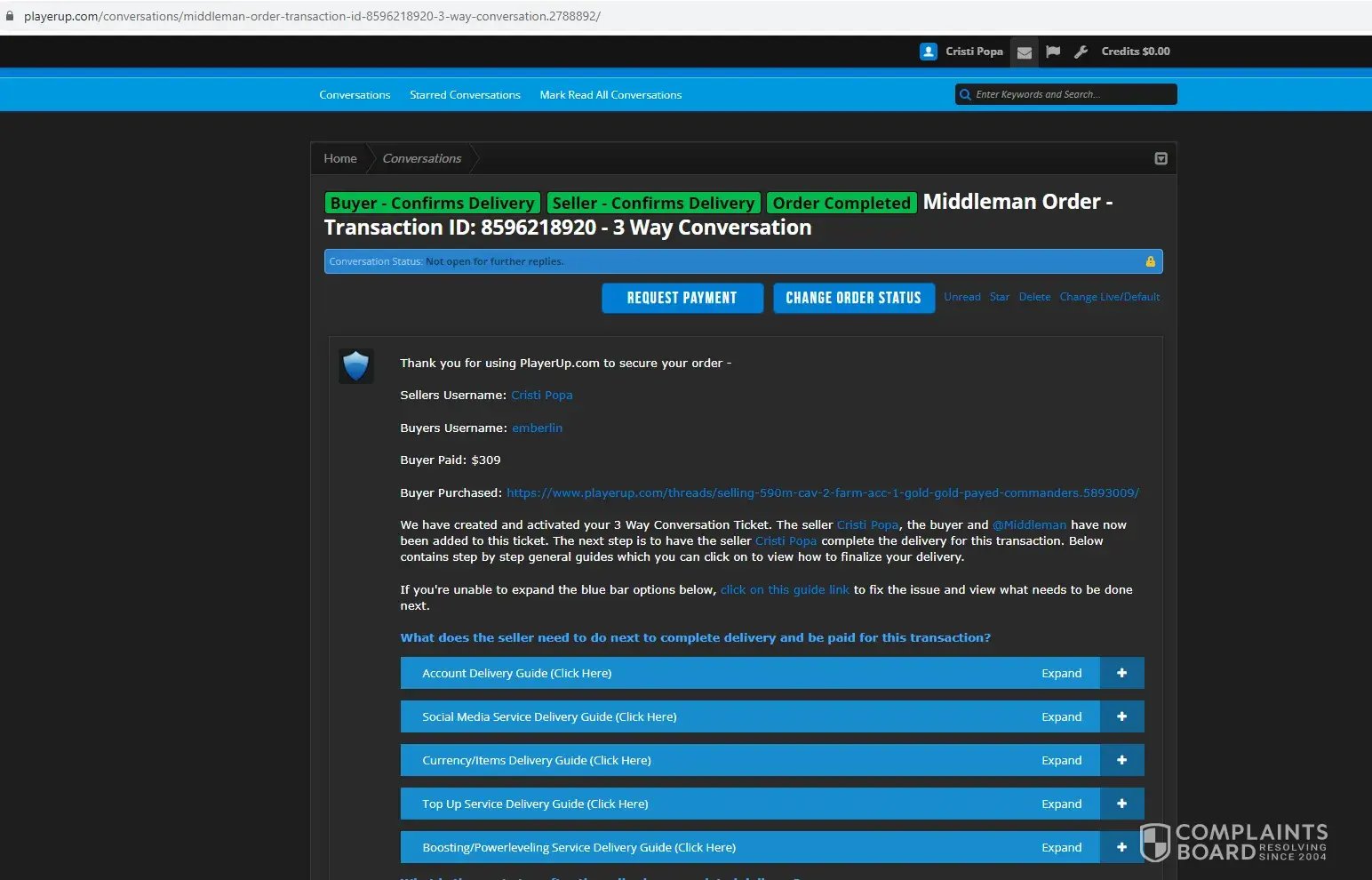Open the inbox envelope icon
1372x880 pixels.
pos(1025,52)
